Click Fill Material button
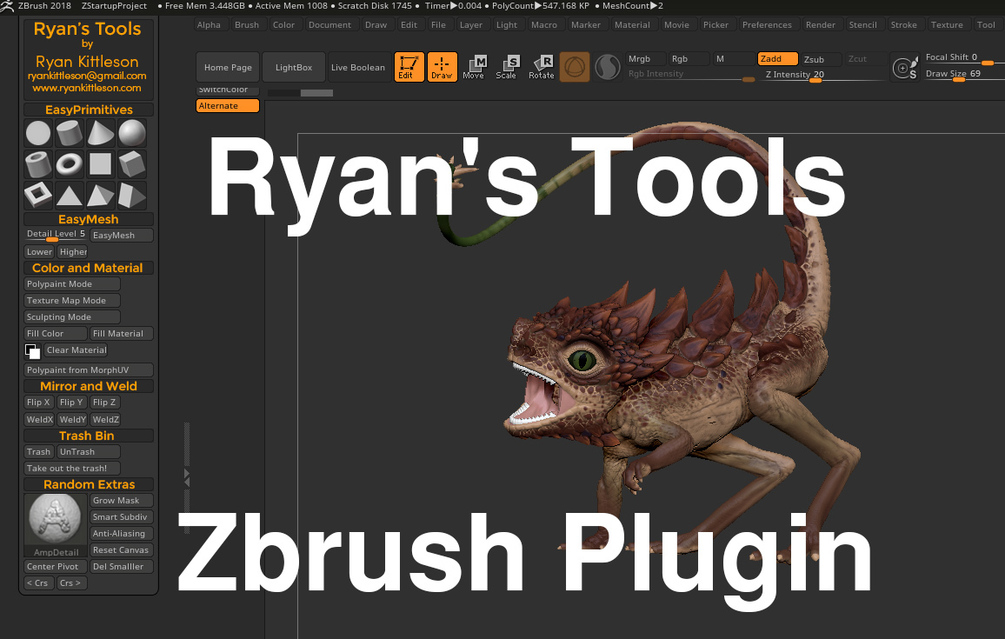 [x=122, y=334]
